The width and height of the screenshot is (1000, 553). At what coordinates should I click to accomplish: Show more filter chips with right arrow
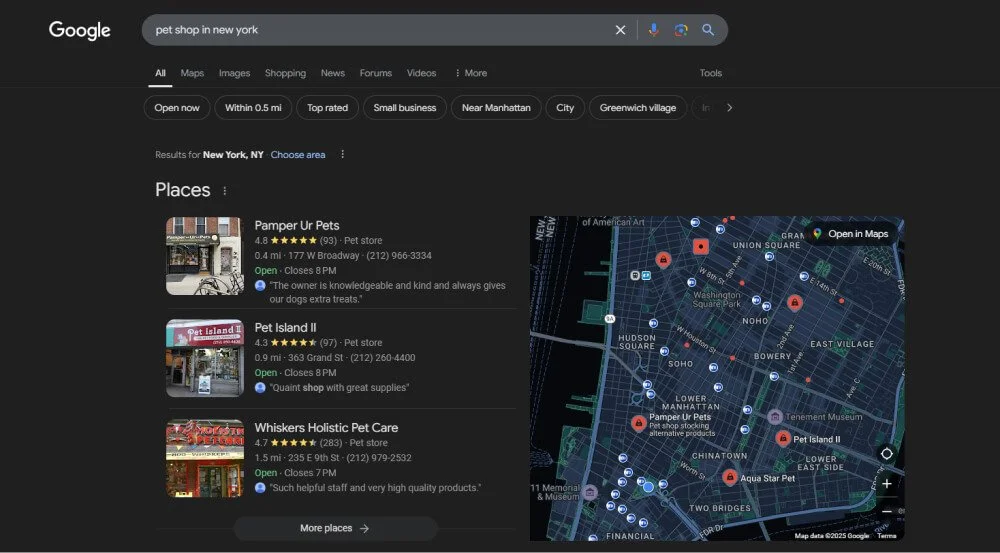tap(730, 108)
